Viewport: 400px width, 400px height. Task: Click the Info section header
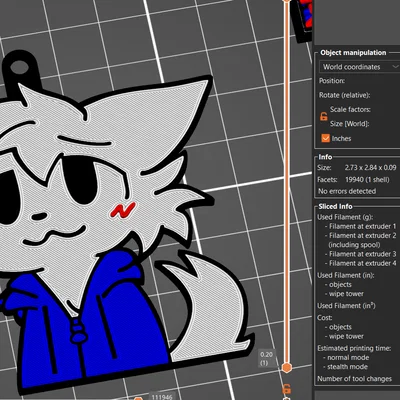(x=325, y=157)
